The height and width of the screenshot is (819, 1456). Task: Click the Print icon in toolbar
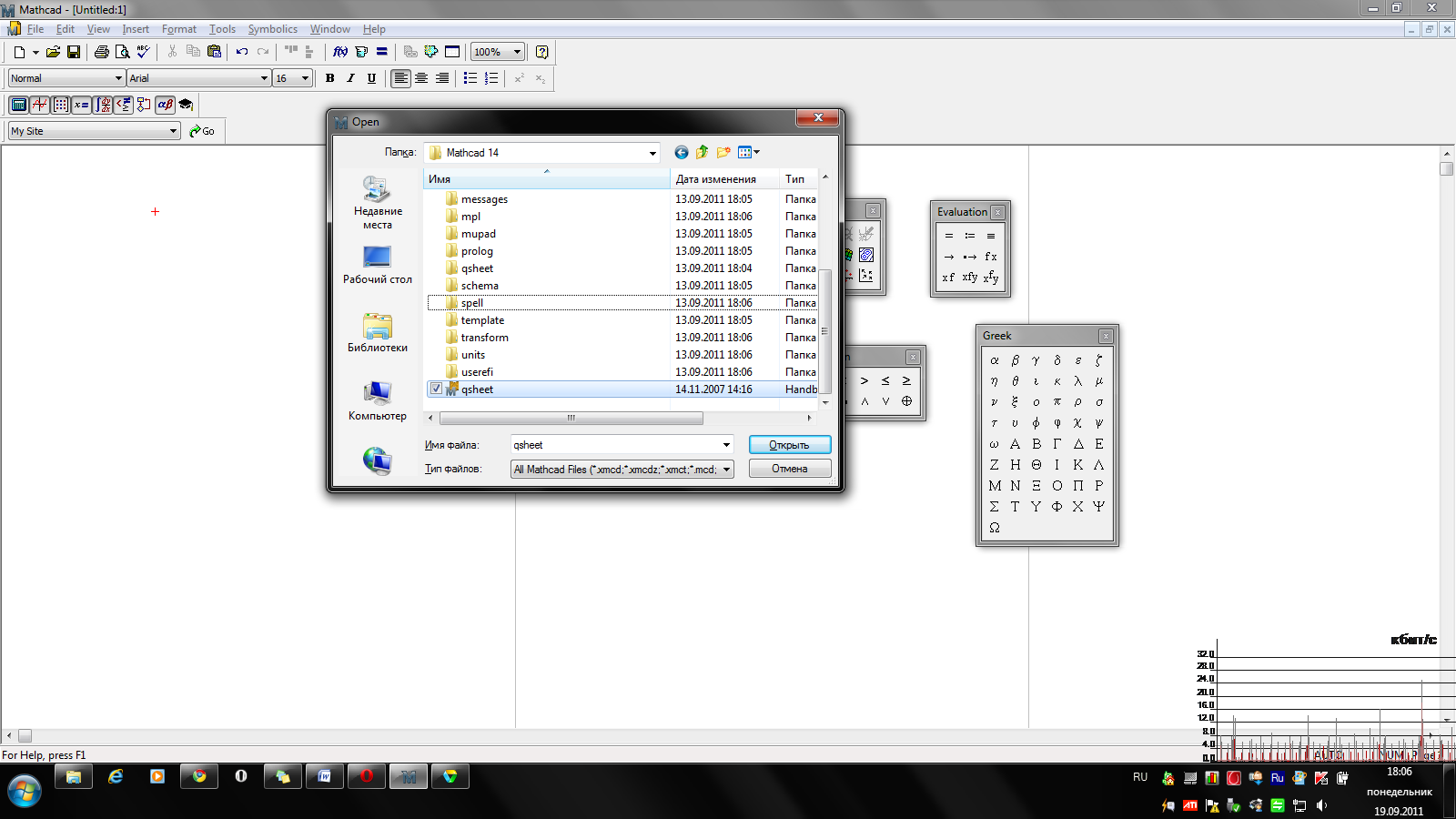pyautogui.click(x=102, y=52)
